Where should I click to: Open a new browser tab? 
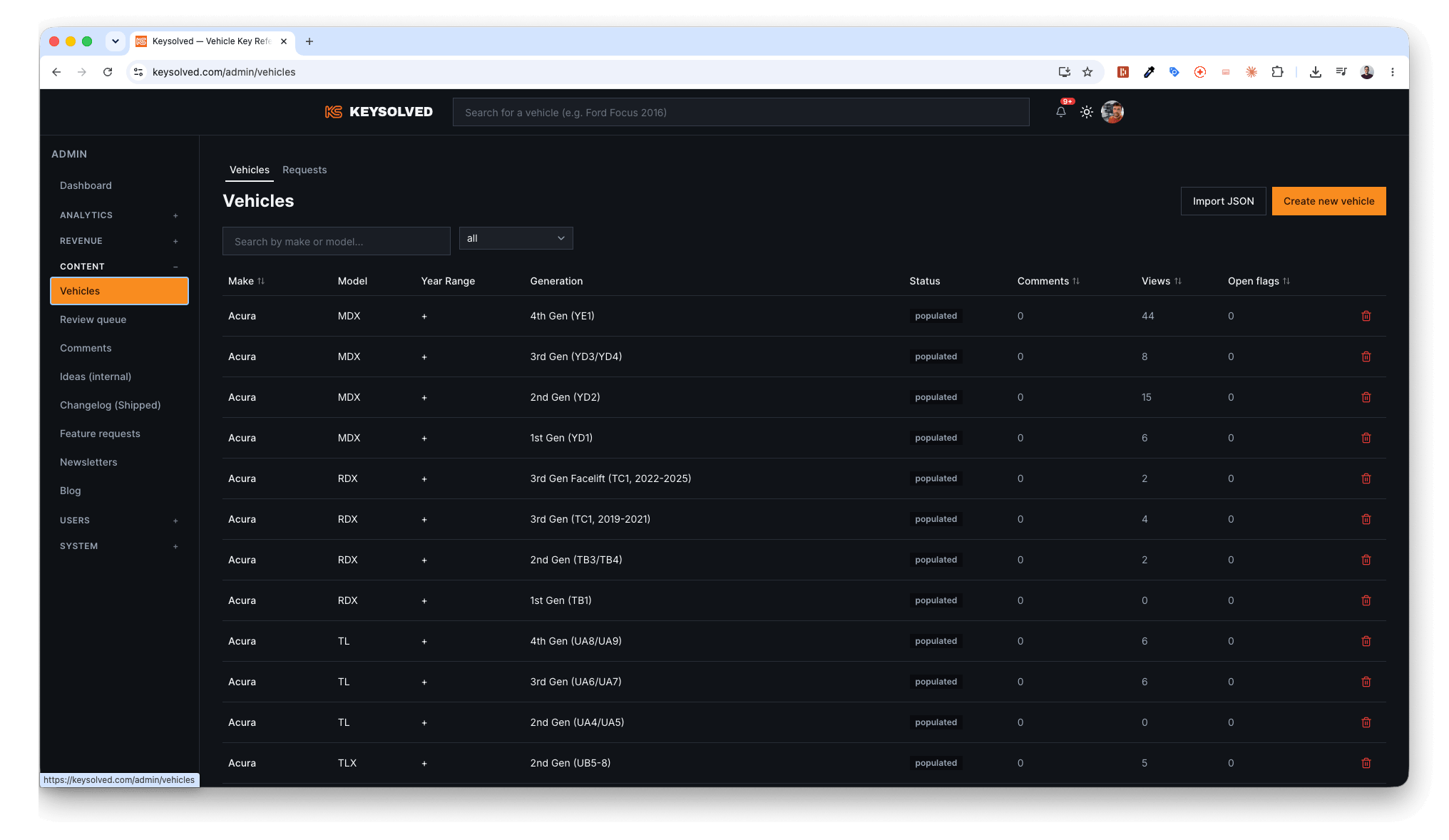(x=309, y=41)
